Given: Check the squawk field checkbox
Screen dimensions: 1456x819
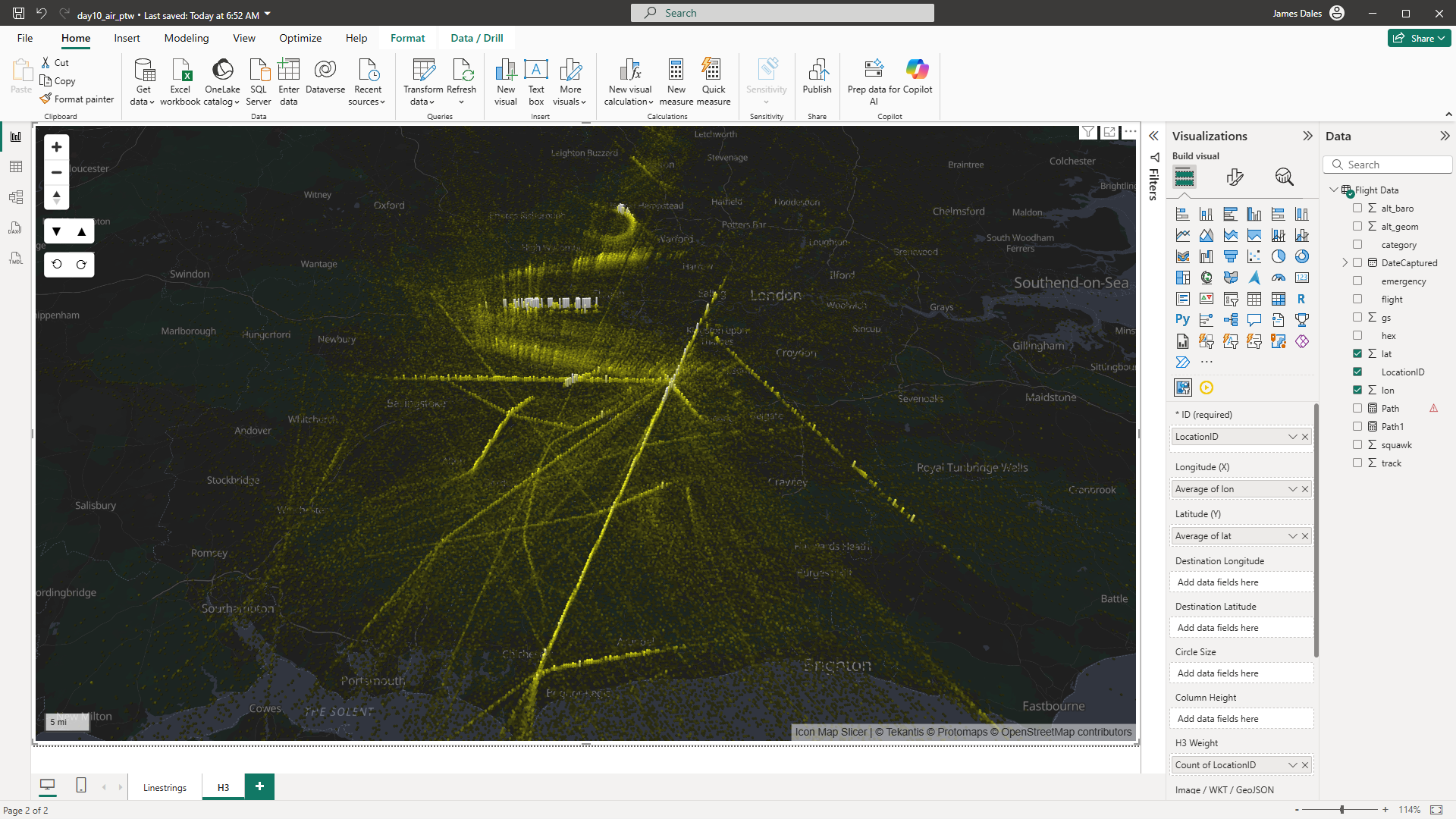Looking at the screenshot, I should coord(1357,445).
